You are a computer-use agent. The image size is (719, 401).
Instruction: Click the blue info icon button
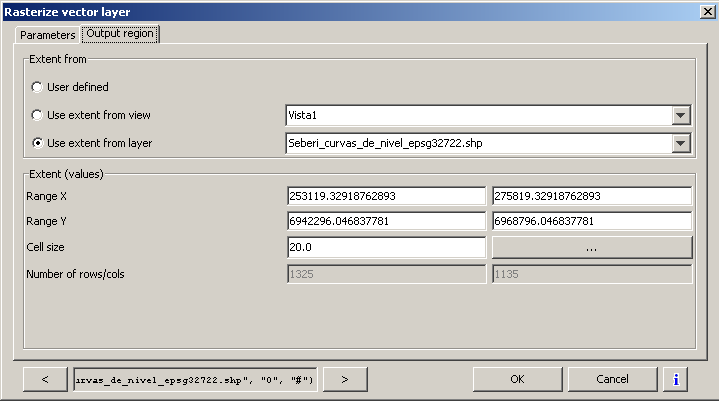676,379
